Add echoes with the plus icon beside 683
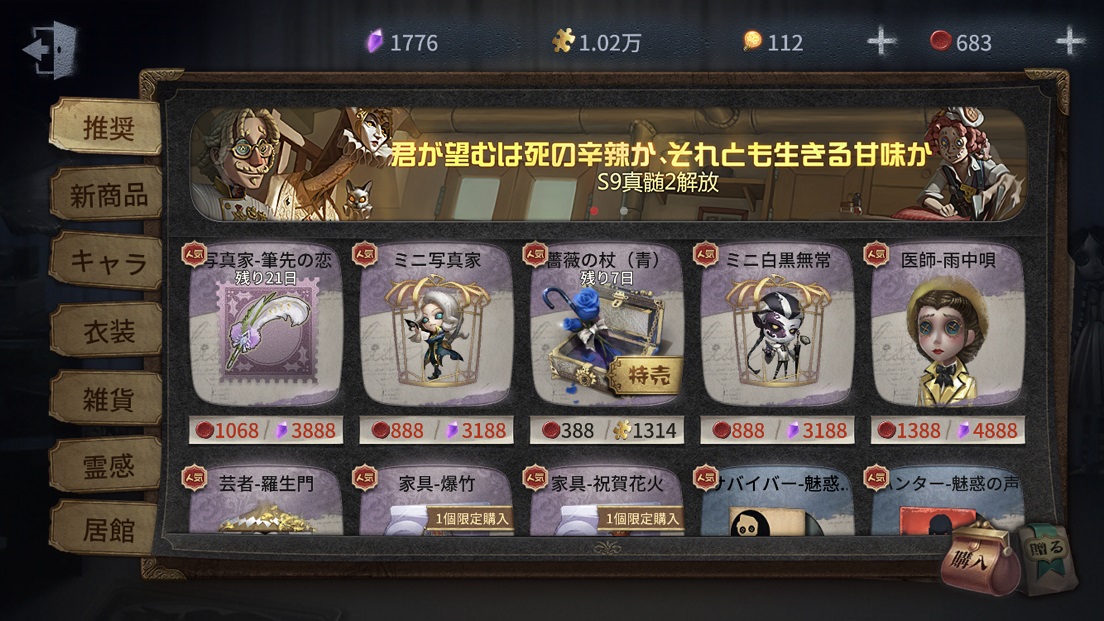This screenshot has height=621, width=1104. click(x=1070, y=42)
